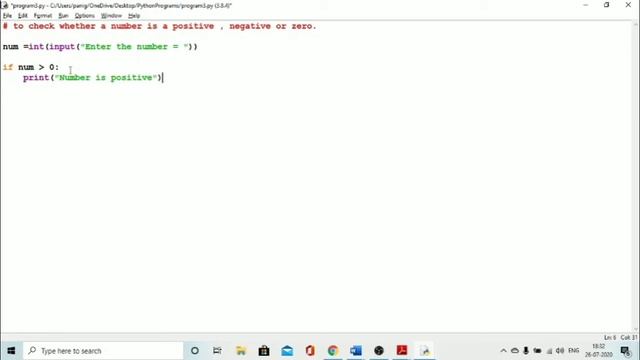This screenshot has height=360, width=640.
Task: Minimize the IDLE editor window
Action: click(586, 5)
